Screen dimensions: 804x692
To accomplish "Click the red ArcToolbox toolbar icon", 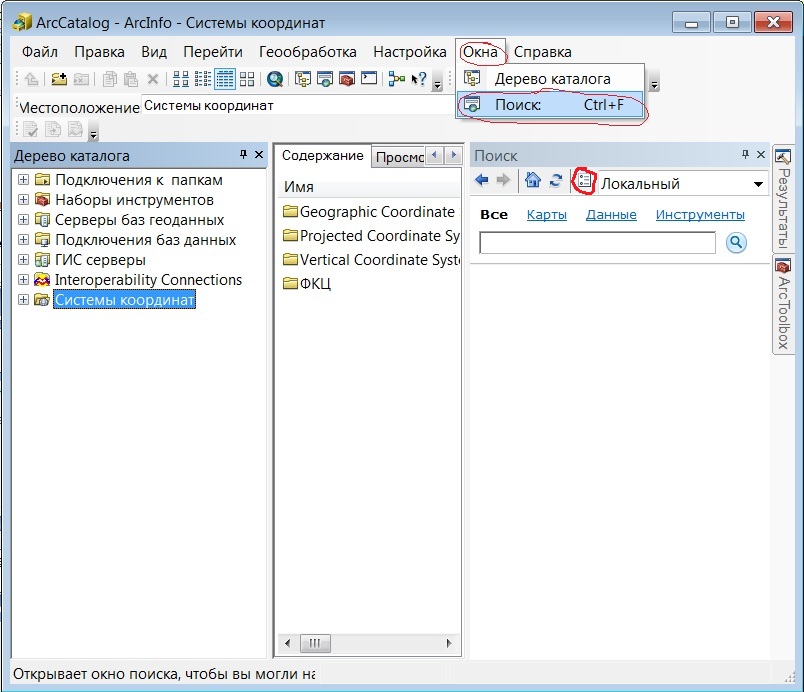I will click(x=347, y=79).
